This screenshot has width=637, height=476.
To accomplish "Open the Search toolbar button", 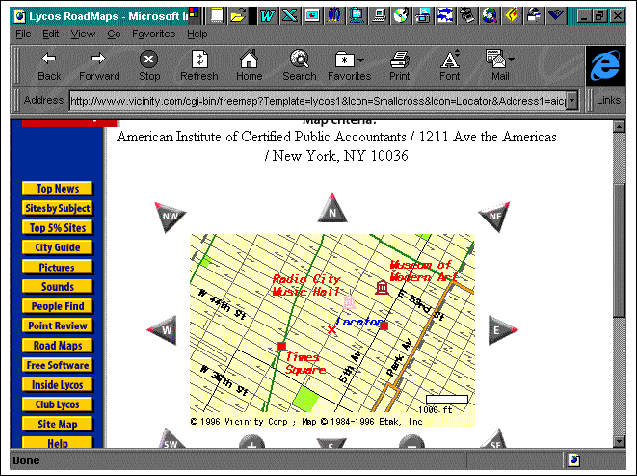I will click(299, 66).
